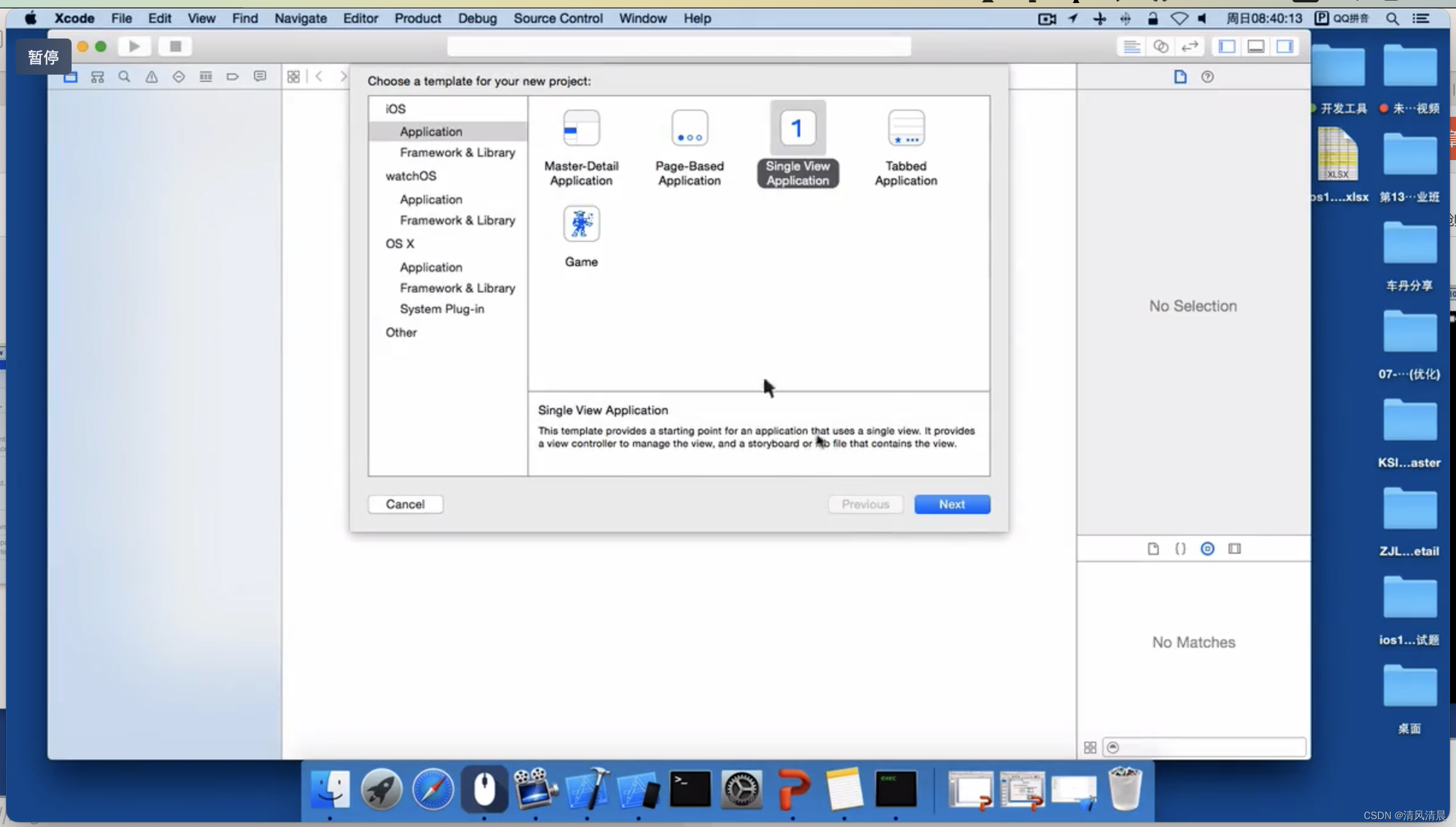Viewport: 1456px width, 827px height.
Task: Select the Other category
Action: 401,332
